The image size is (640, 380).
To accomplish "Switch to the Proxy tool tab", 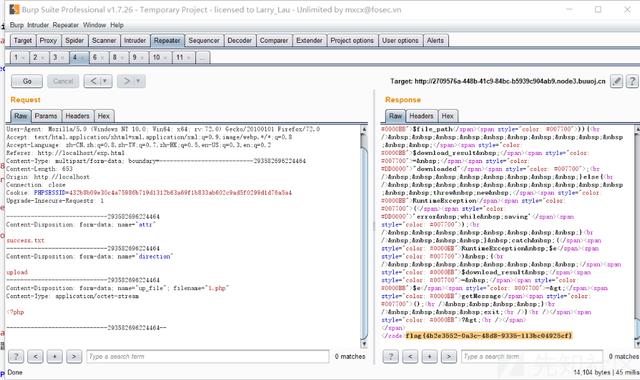I will (48, 40).
